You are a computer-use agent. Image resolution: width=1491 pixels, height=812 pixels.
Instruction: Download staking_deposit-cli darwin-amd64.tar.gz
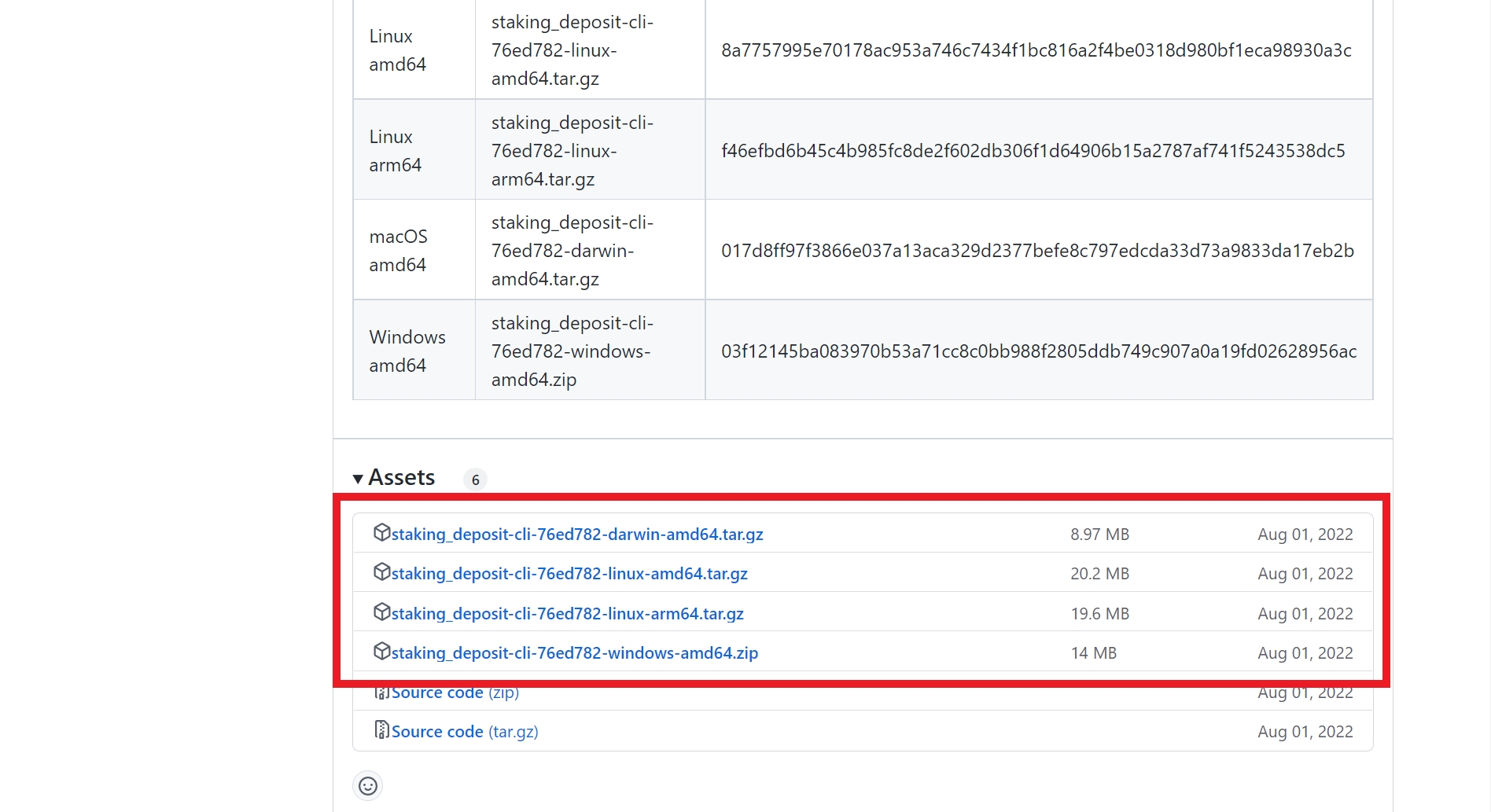coord(577,535)
